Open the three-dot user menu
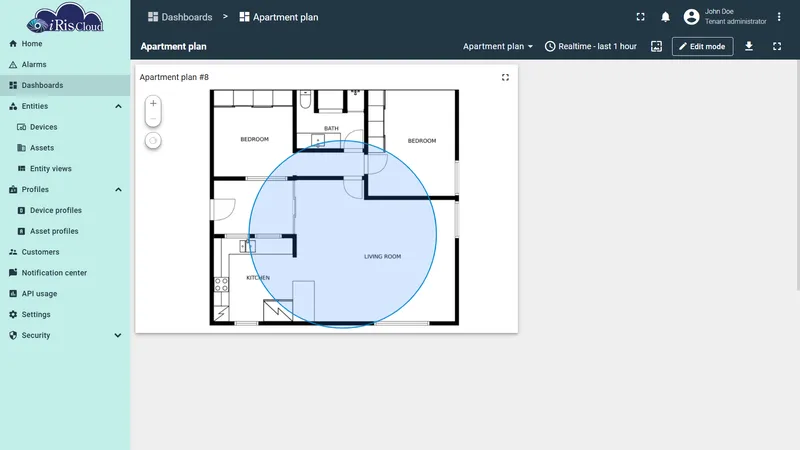This screenshot has height=450, width=800. tap(779, 17)
